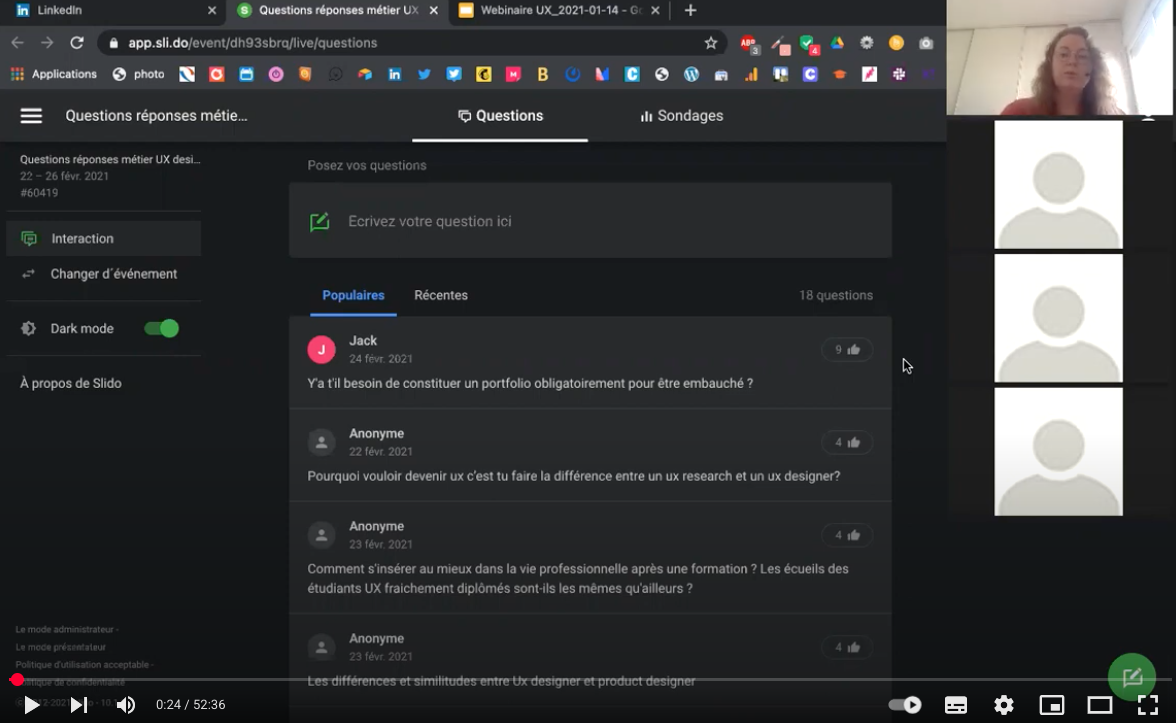Click the browser address bar URL
Viewport: 1176px width, 723px height.
pos(253,43)
